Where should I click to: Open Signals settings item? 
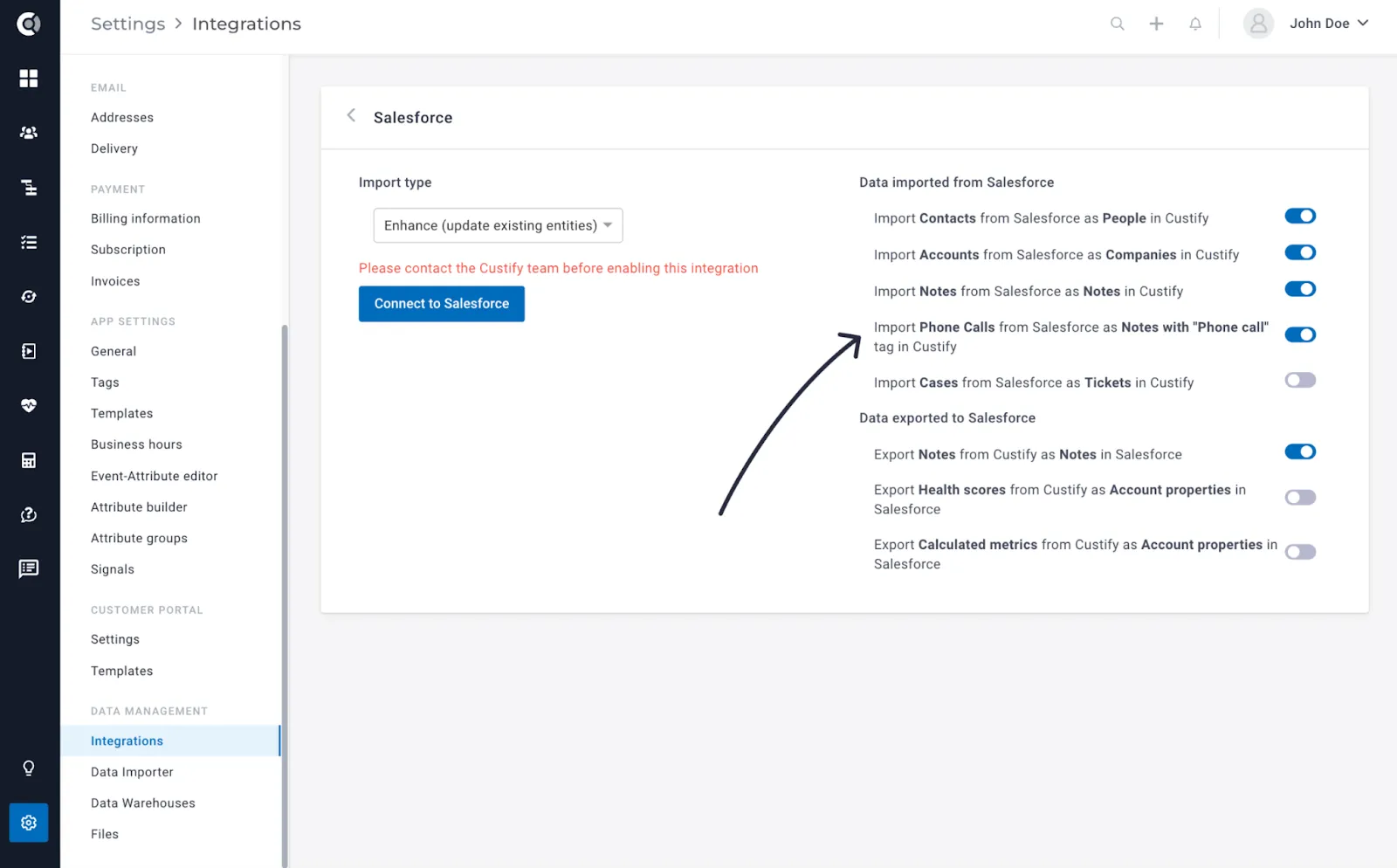113,569
